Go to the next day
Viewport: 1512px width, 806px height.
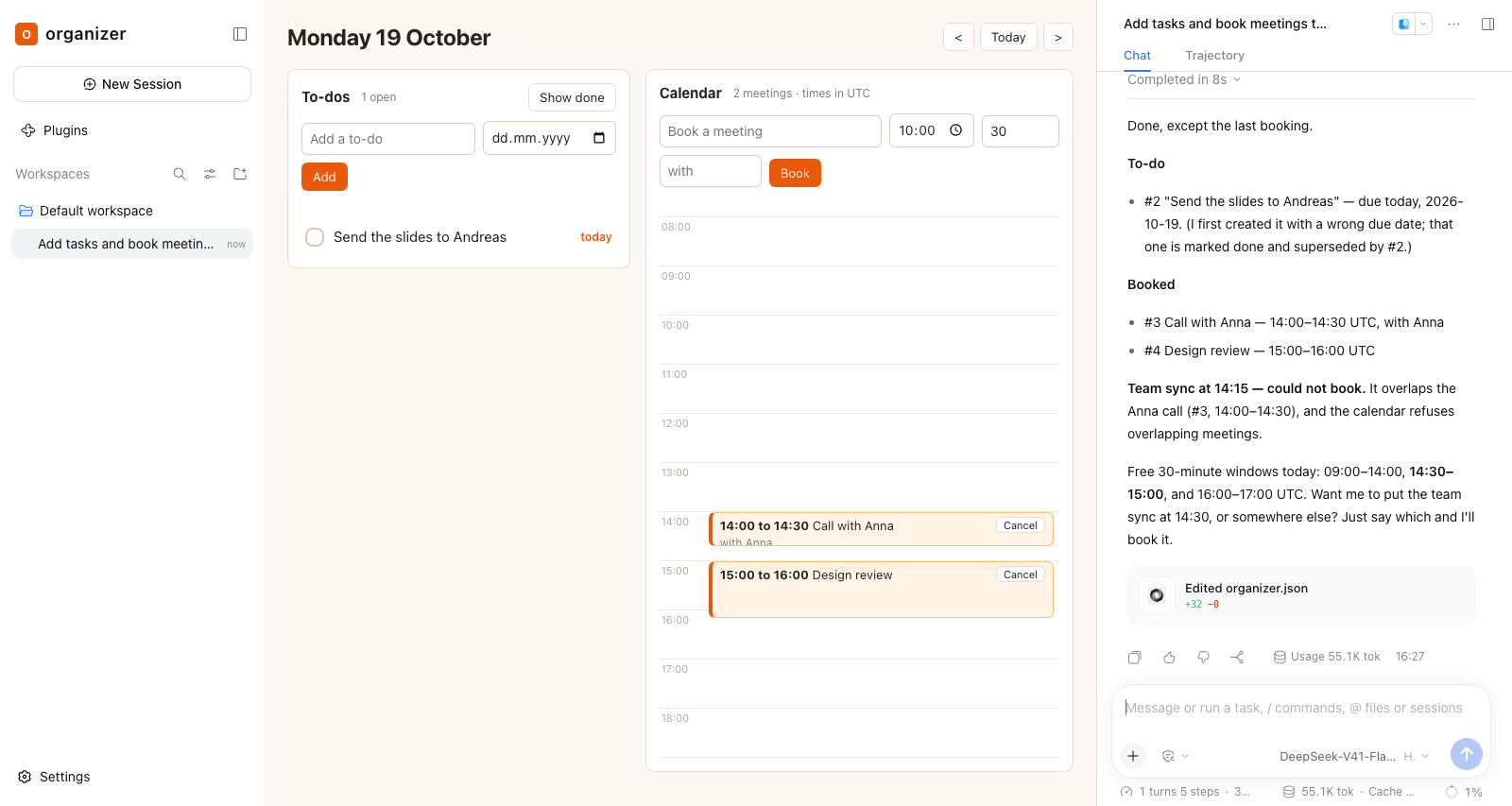[1057, 37]
